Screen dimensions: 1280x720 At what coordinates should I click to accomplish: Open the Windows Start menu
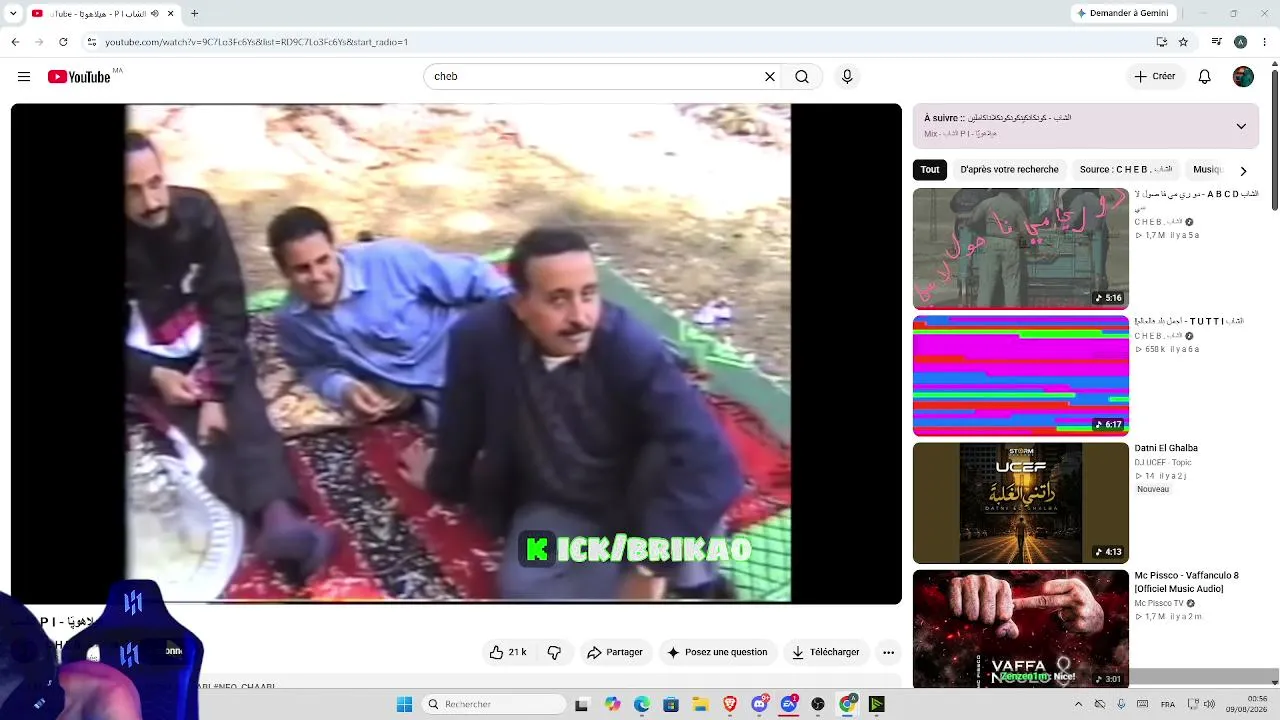point(404,704)
